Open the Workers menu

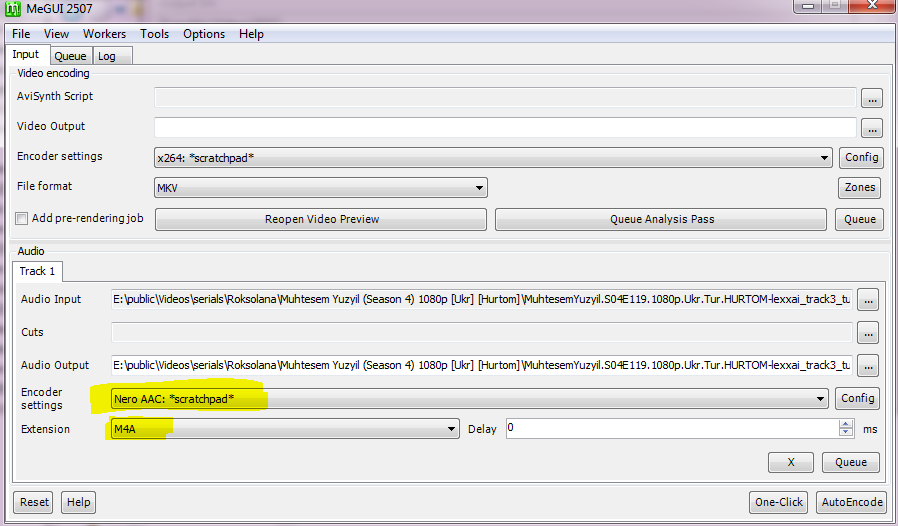pos(104,34)
